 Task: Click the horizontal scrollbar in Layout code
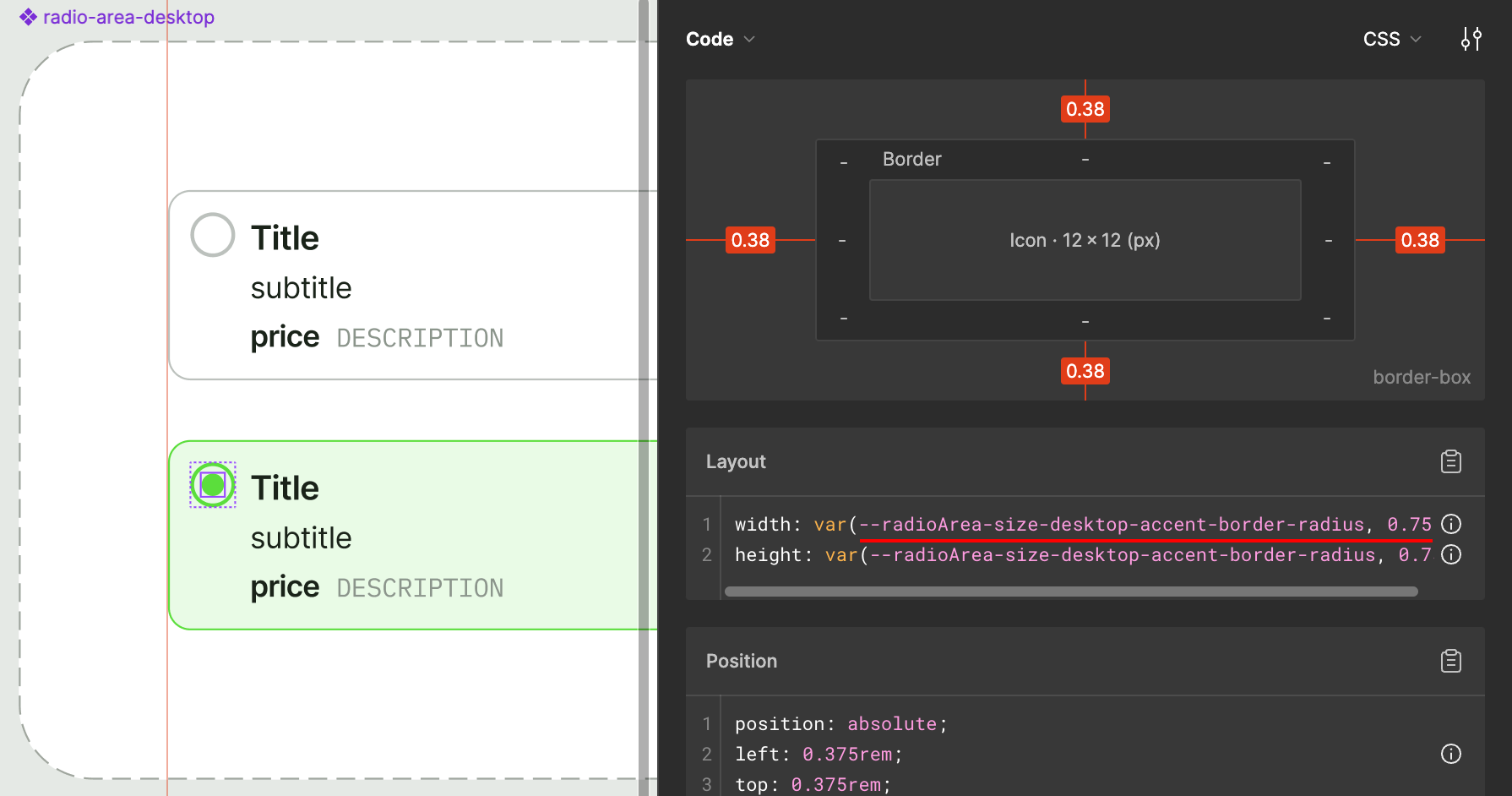click(1071, 592)
